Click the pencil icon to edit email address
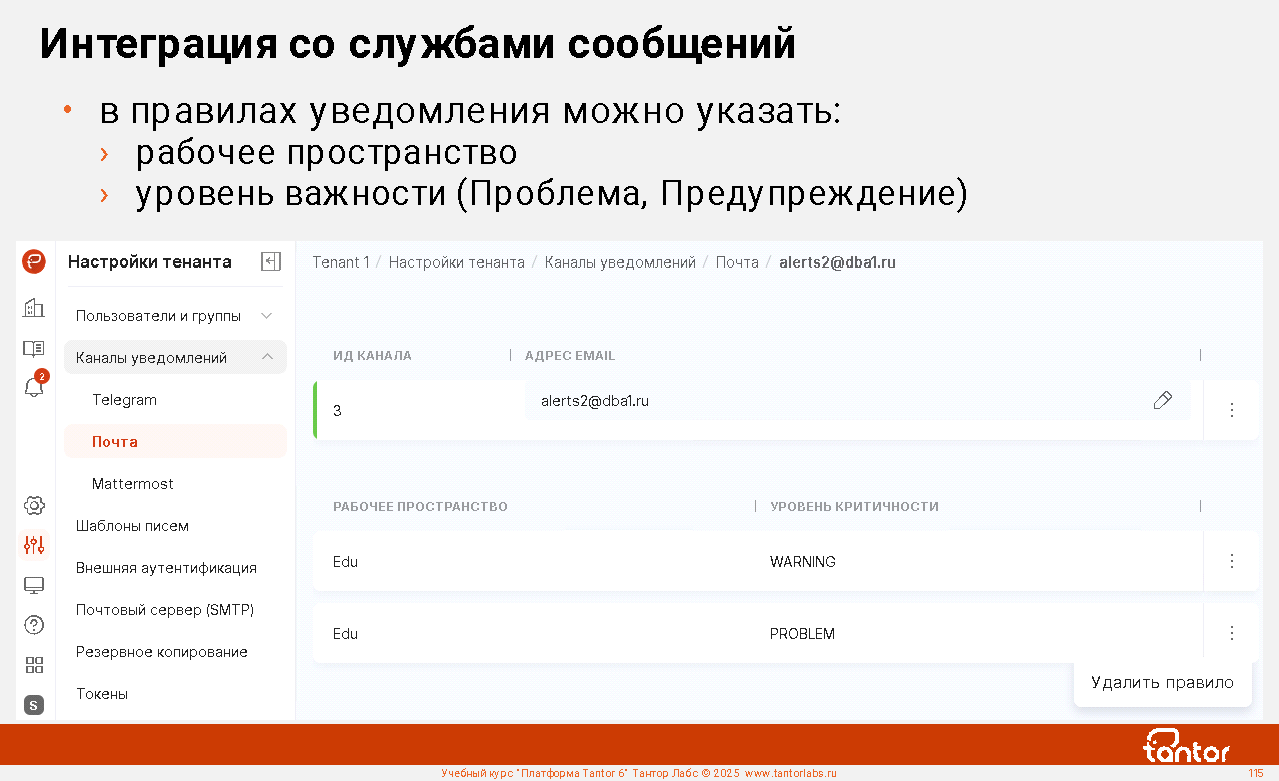 (1162, 401)
